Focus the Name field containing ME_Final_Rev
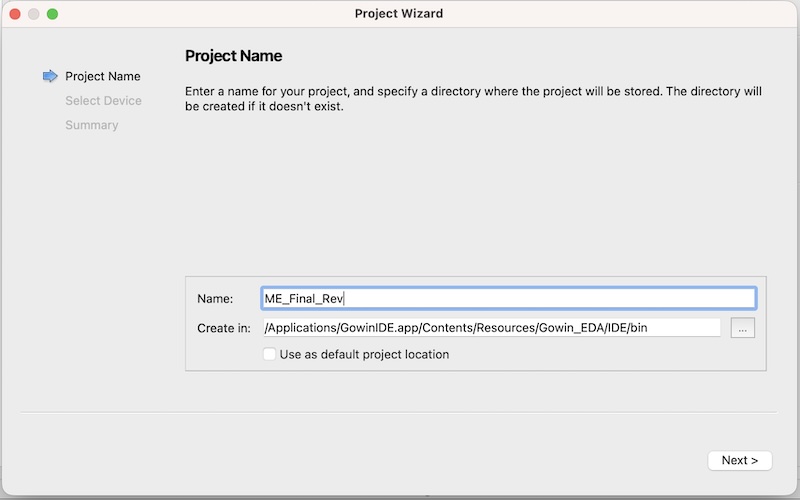Viewport: 800px width, 500px height. click(507, 298)
